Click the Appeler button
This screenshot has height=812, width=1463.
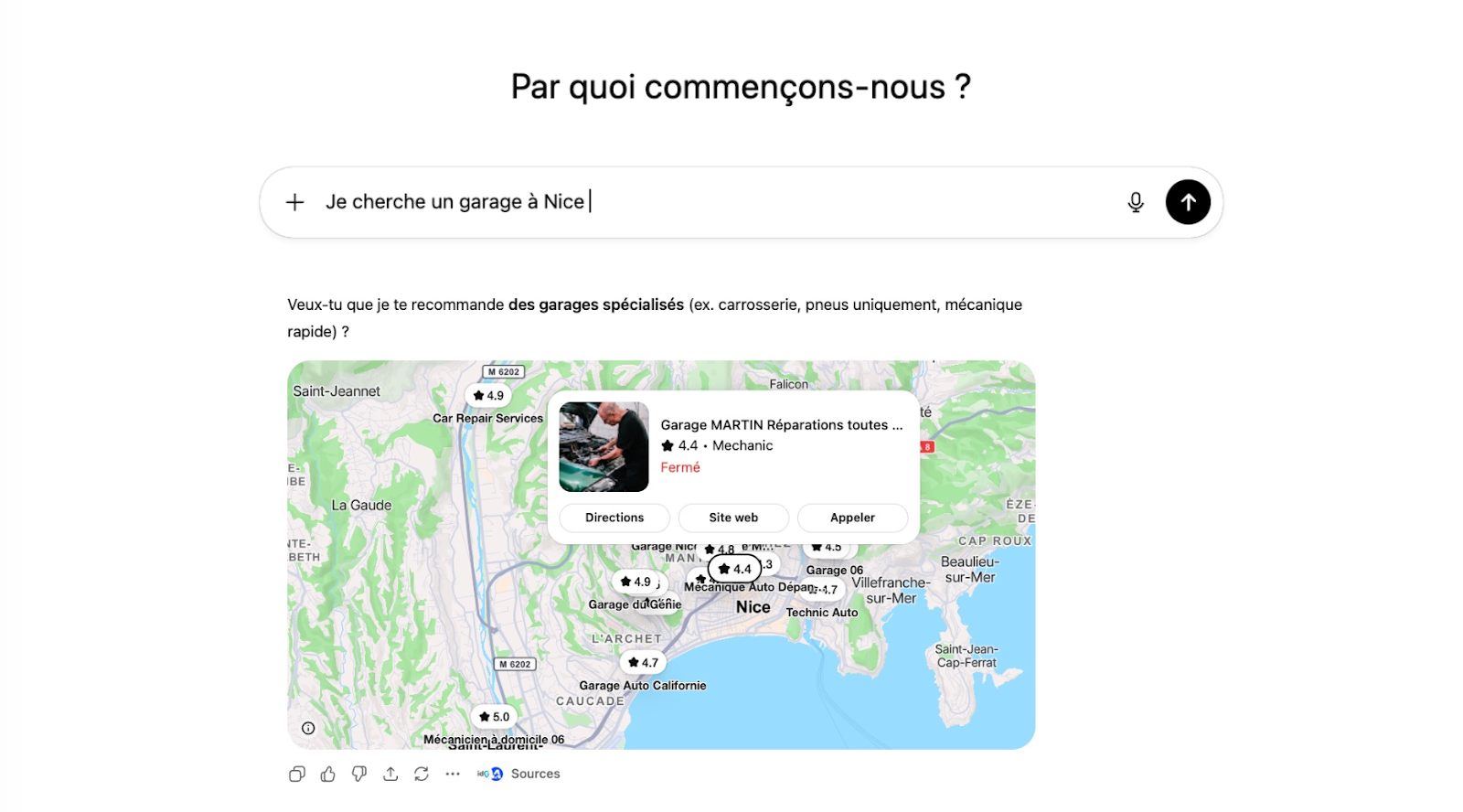852,518
